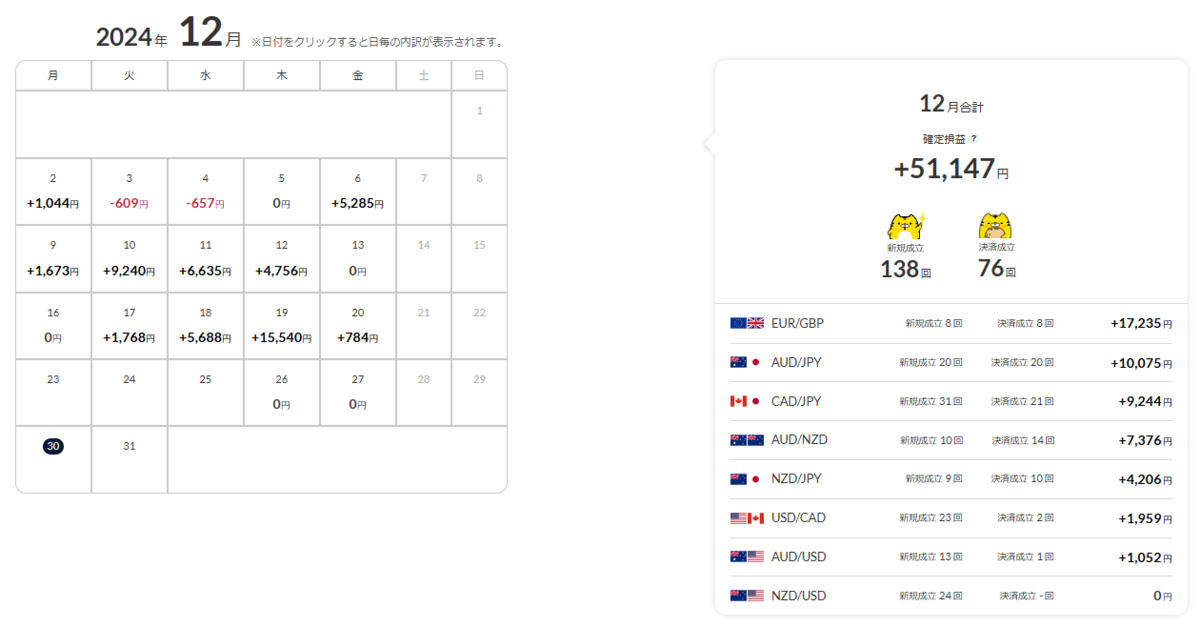
Task: Click the CAD/JPY flag pair icon
Action: point(747,401)
